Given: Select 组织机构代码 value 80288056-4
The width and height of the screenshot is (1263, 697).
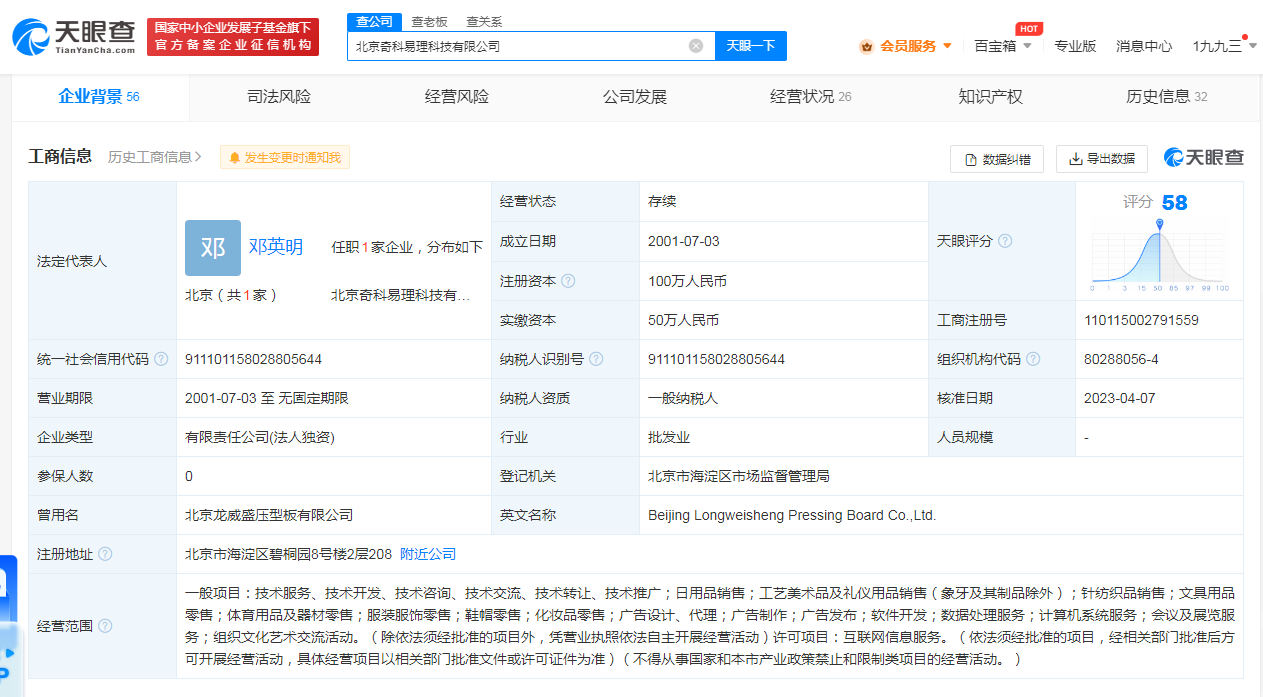Looking at the screenshot, I should [1121, 359].
